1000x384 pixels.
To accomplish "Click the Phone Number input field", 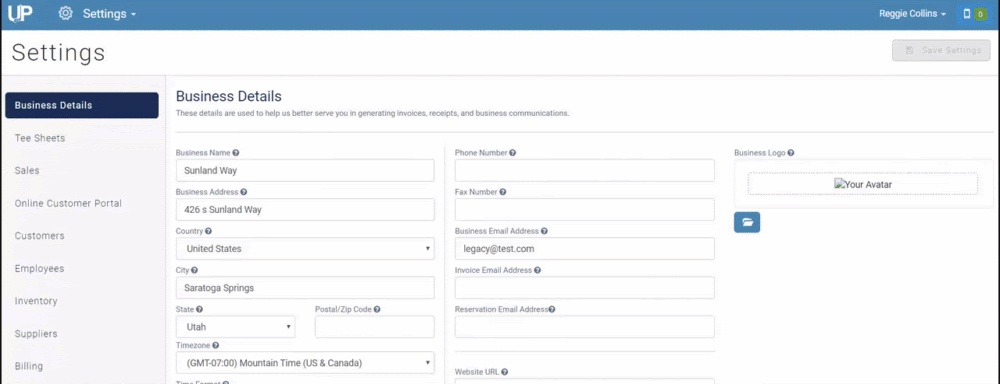I will pos(585,170).
